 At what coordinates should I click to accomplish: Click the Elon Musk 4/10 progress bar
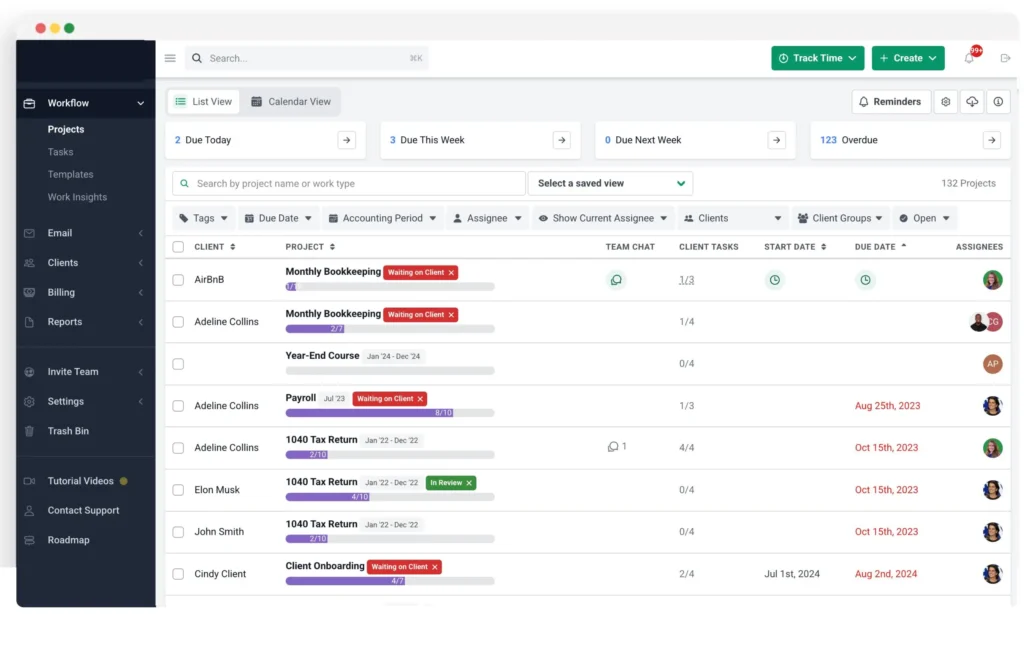[390, 497]
